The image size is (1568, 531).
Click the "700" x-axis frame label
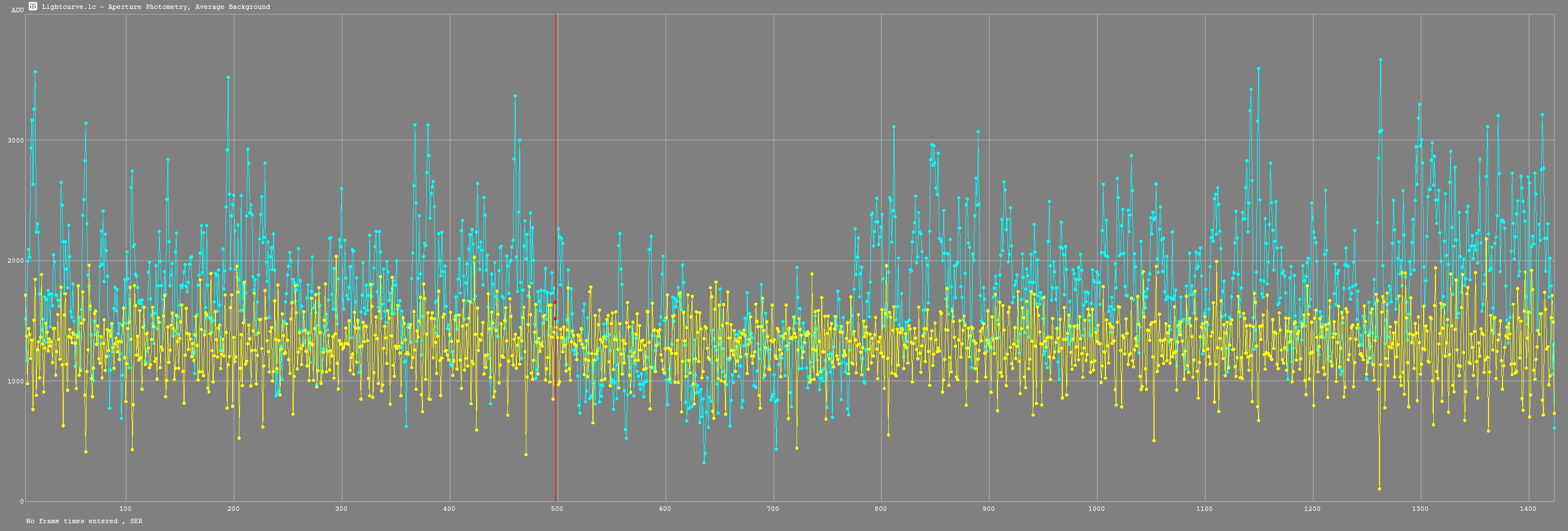773,509
